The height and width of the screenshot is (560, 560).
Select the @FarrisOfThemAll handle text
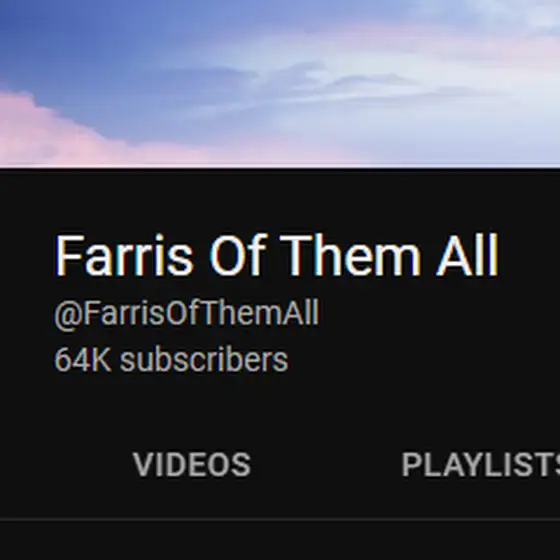[186, 312]
